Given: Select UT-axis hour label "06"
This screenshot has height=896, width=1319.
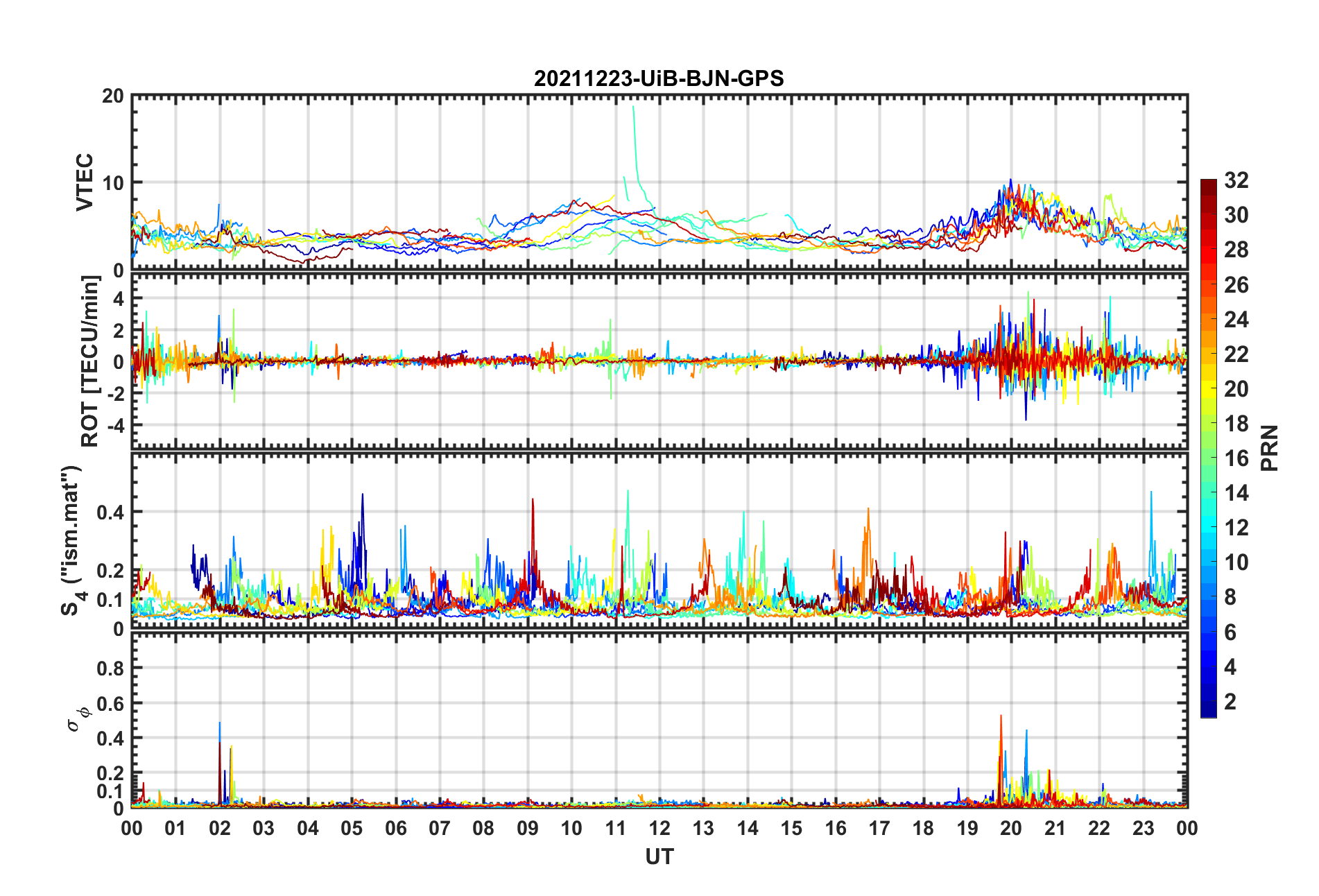Looking at the screenshot, I should click(x=396, y=829).
